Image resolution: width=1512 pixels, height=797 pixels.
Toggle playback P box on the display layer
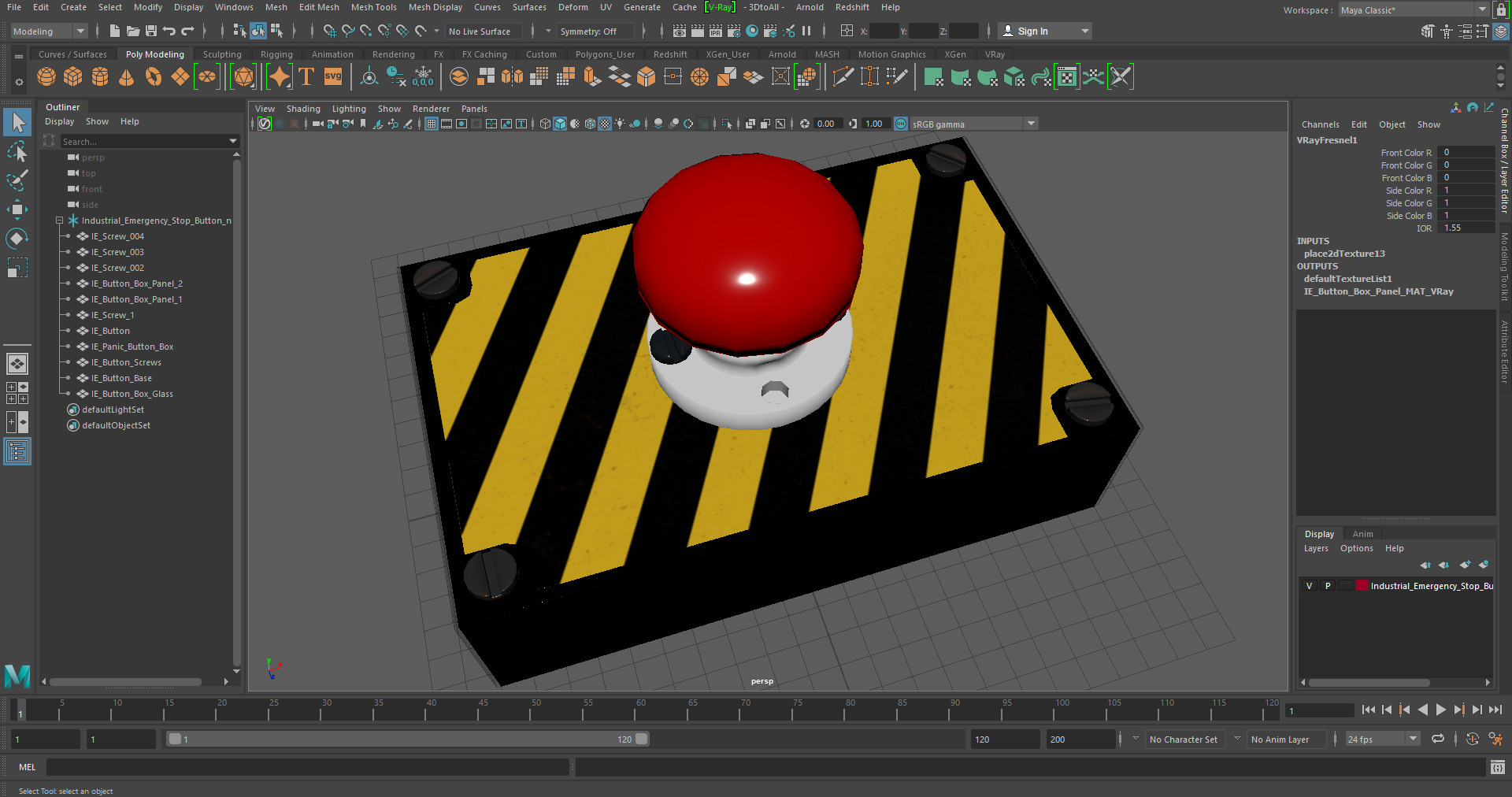click(1328, 585)
